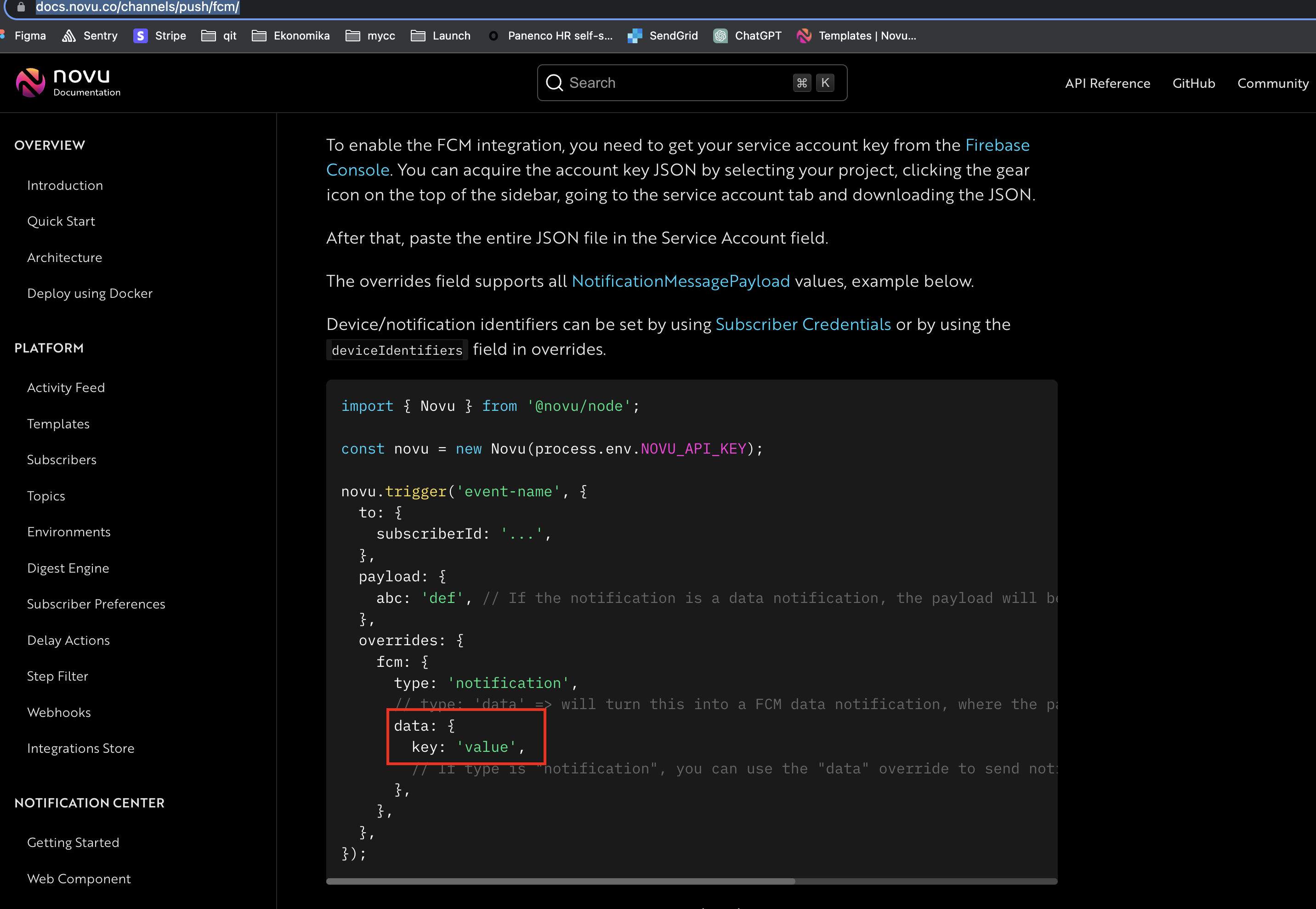Viewport: 1316px width, 909px height.
Task: Go to Digest Engine in sidebar
Action: pyautogui.click(x=68, y=568)
